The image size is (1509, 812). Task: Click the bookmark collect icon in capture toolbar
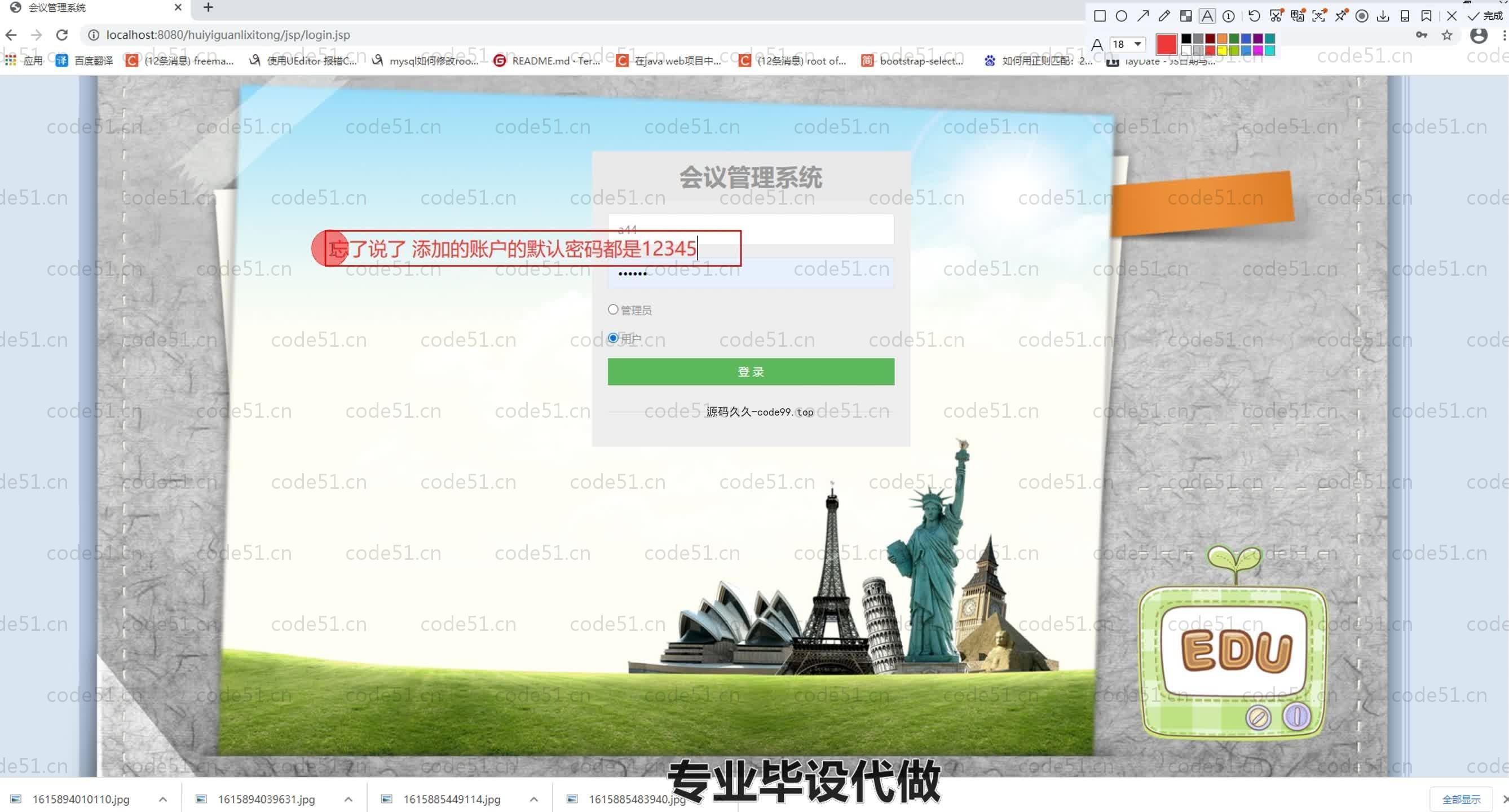pos(1427,16)
